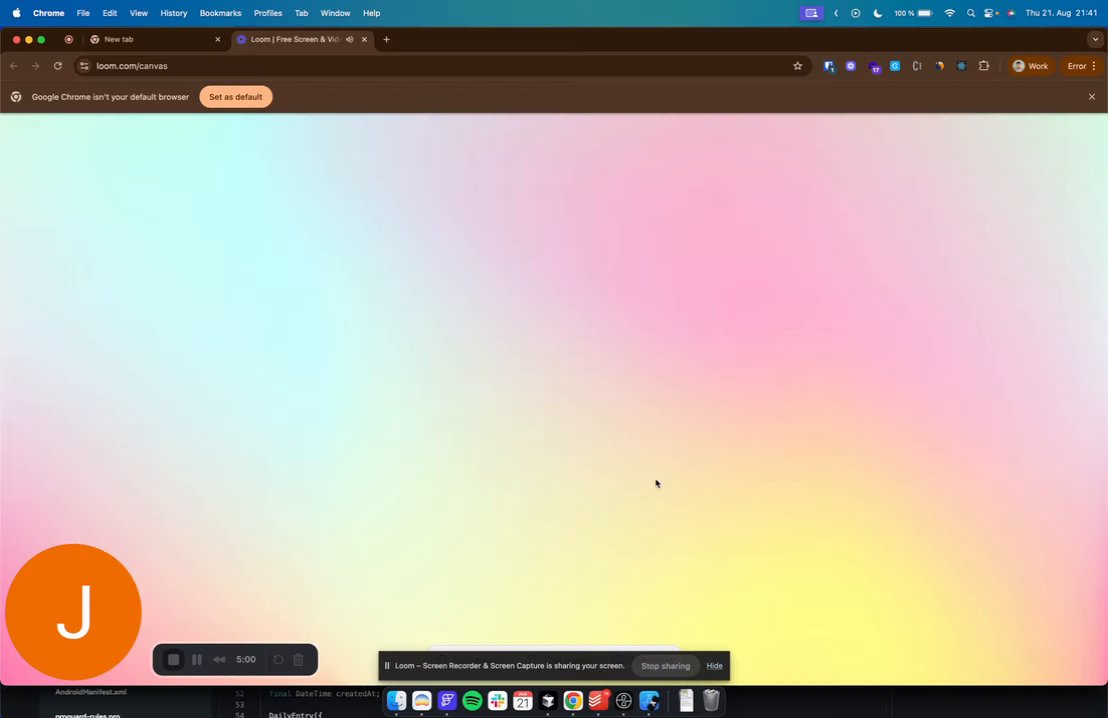Delete the recording with the trash icon
This screenshot has width=1108, height=718.
[298, 659]
